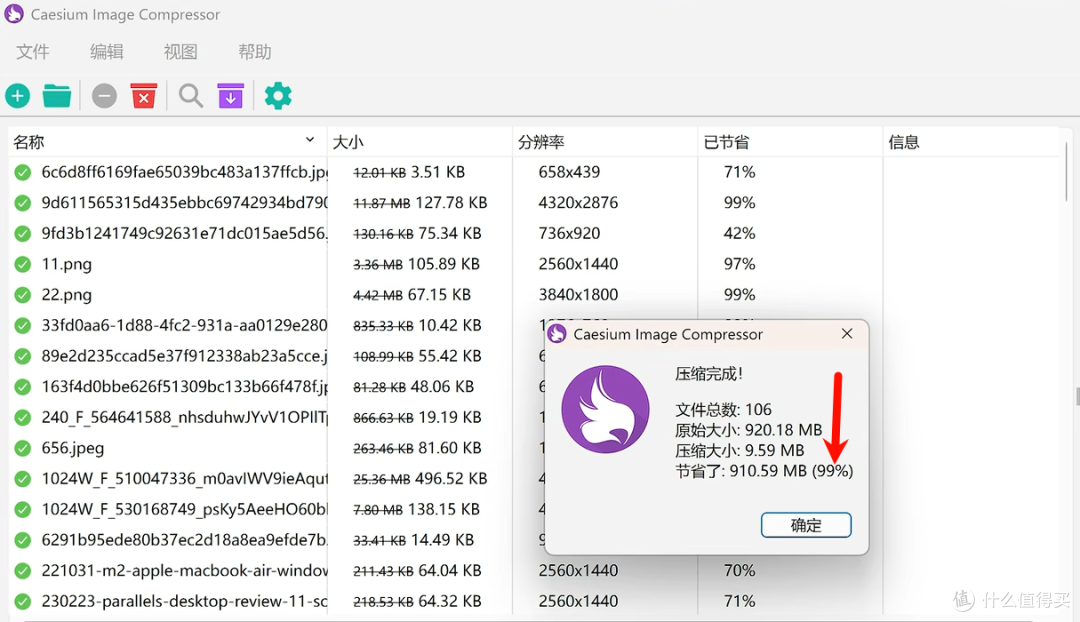The image size is (1080, 622).
Task: Sort by the 分辨率 column header
Action: (x=605, y=142)
